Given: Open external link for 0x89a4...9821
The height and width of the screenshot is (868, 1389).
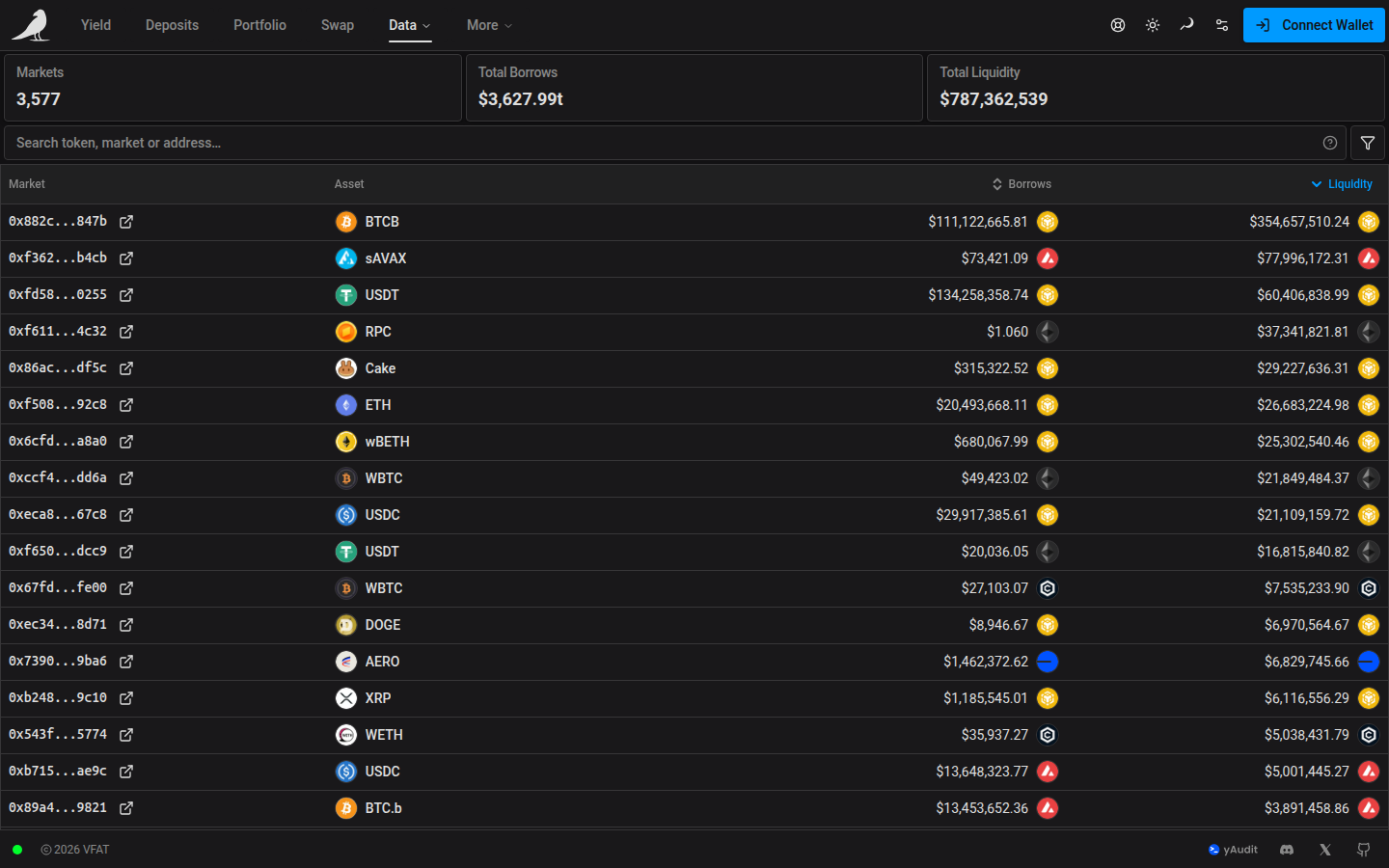Looking at the screenshot, I should coord(126,808).
